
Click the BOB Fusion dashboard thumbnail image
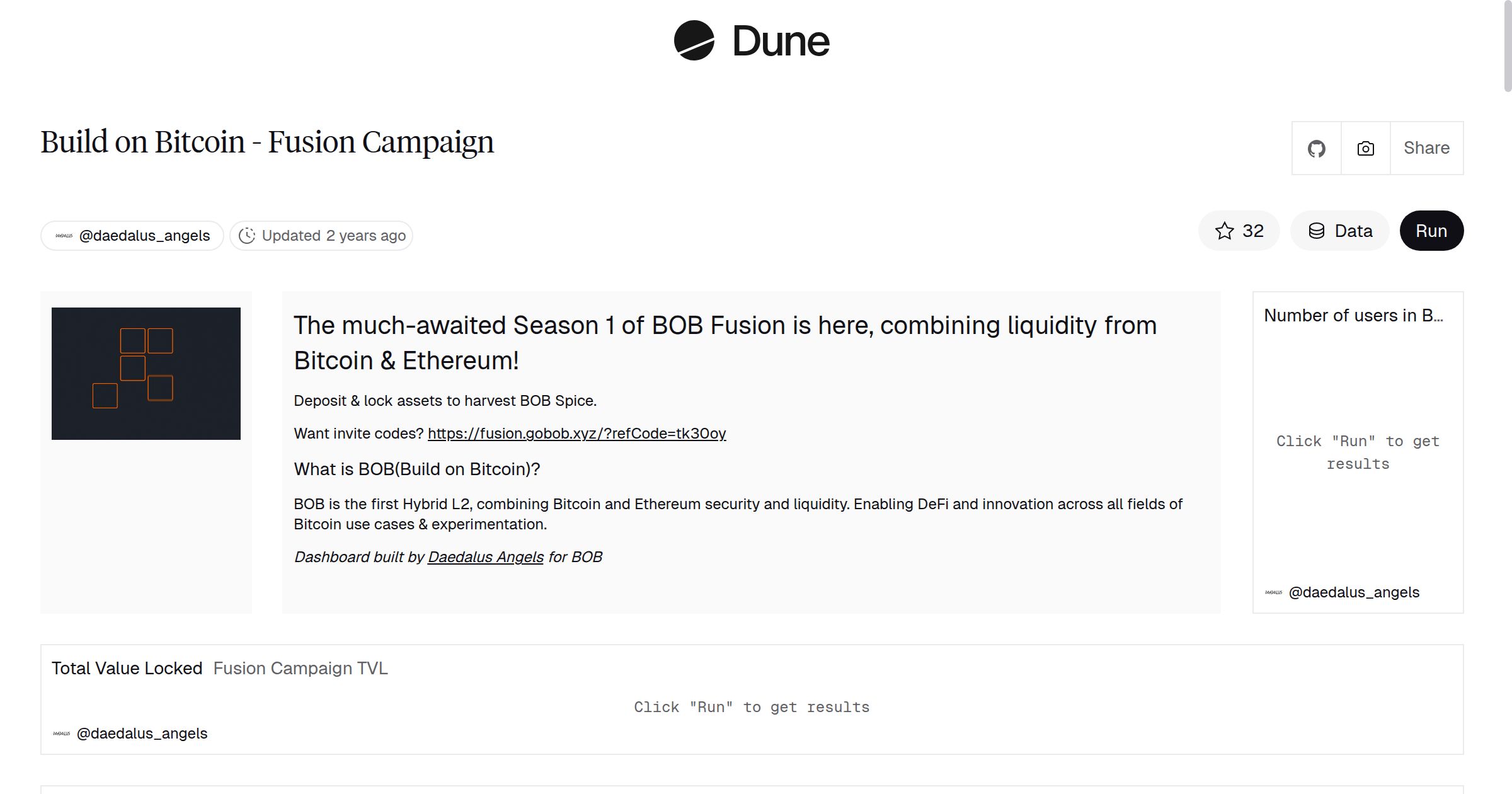(146, 373)
